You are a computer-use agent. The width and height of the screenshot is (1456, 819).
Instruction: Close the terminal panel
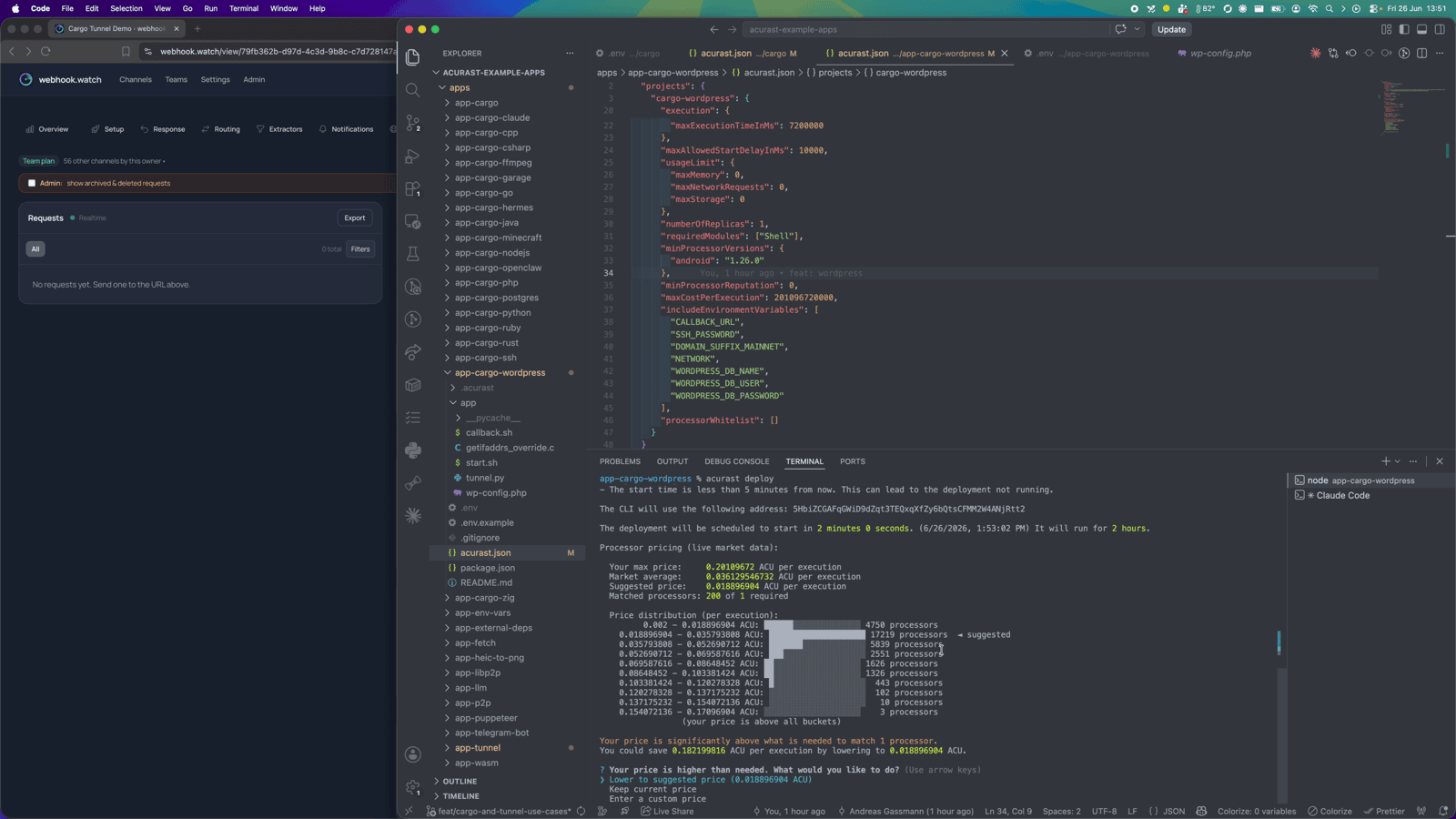[1440, 461]
